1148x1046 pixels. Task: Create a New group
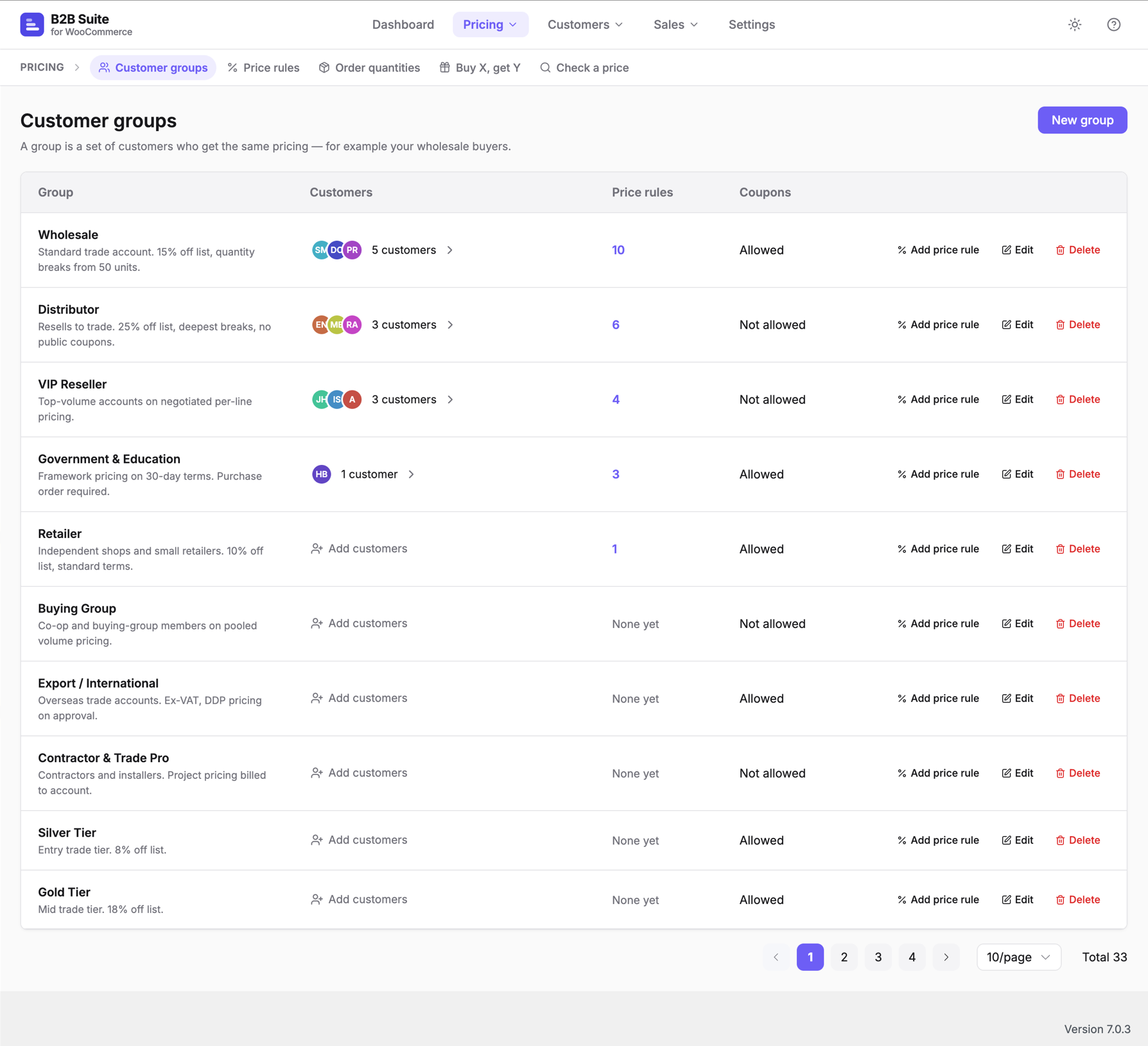pyautogui.click(x=1082, y=120)
